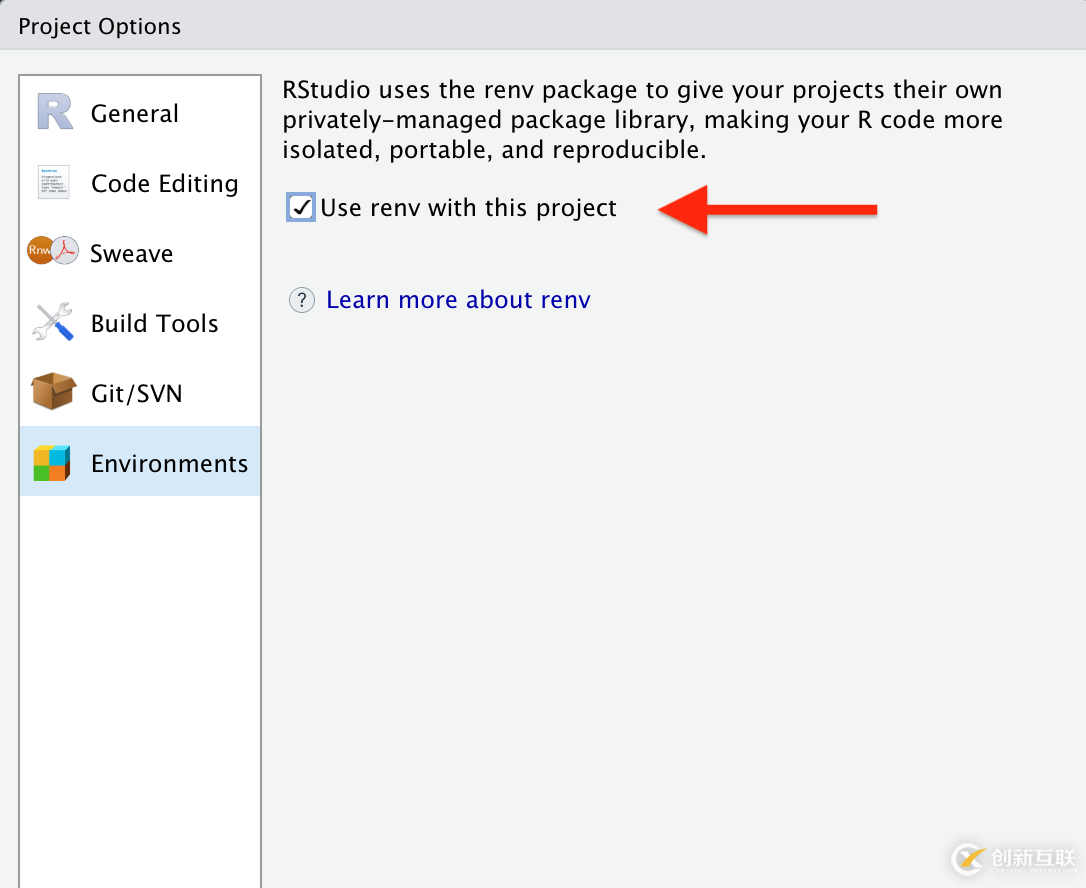Uncheck the Use renv checkbox
Image resolution: width=1086 pixels, height=888 pixels.
(301, 207)
